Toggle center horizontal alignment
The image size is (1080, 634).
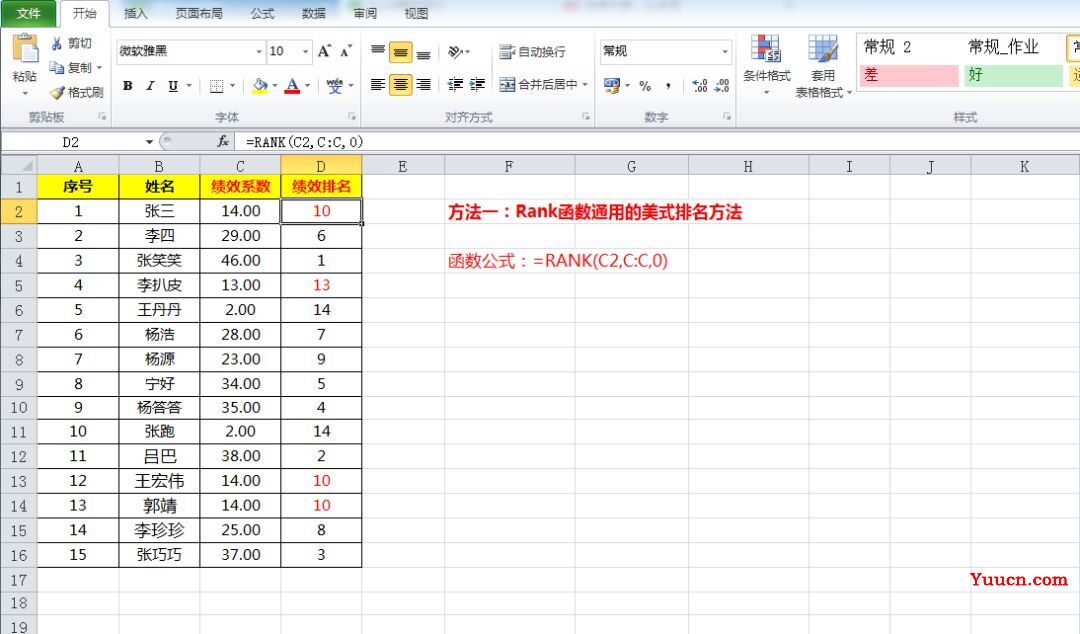[400, 85]
